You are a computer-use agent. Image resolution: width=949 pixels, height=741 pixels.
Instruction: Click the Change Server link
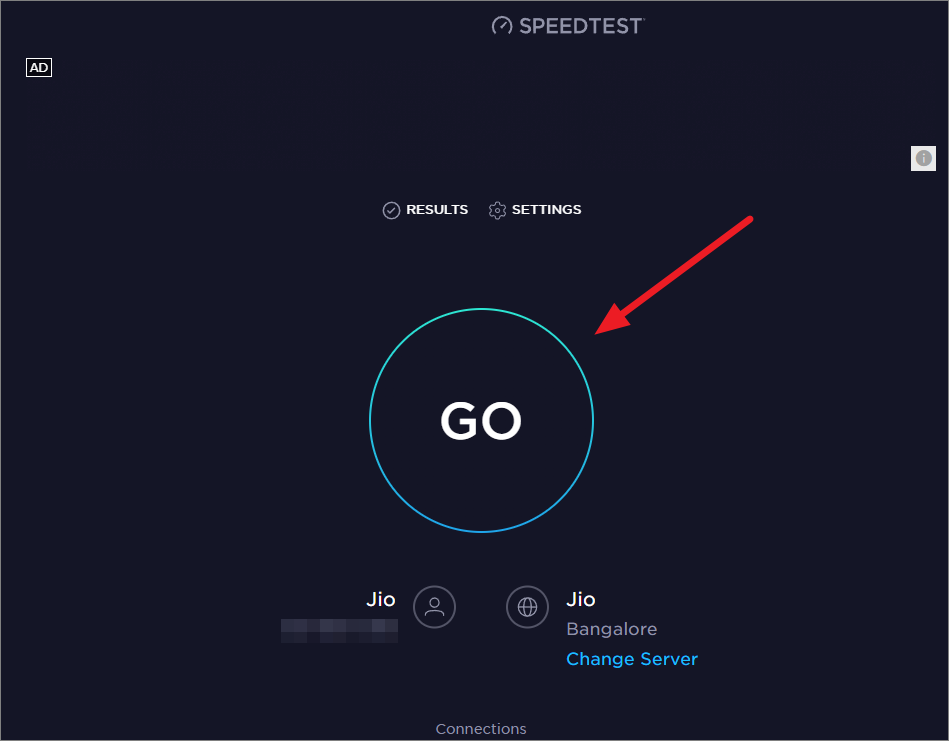click(x=632, y=659)
